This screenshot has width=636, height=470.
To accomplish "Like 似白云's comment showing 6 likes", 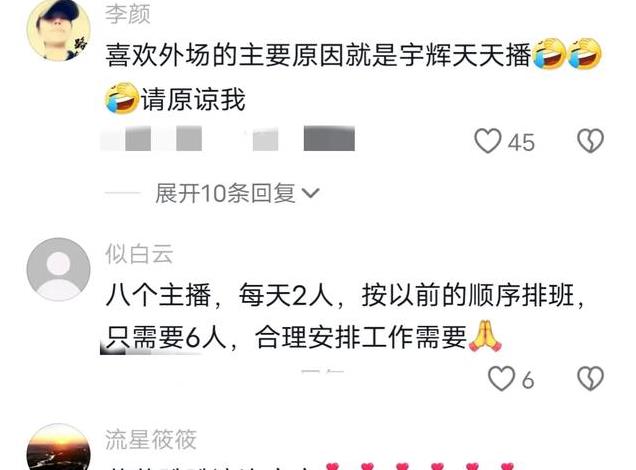I will tap(501, 379).
